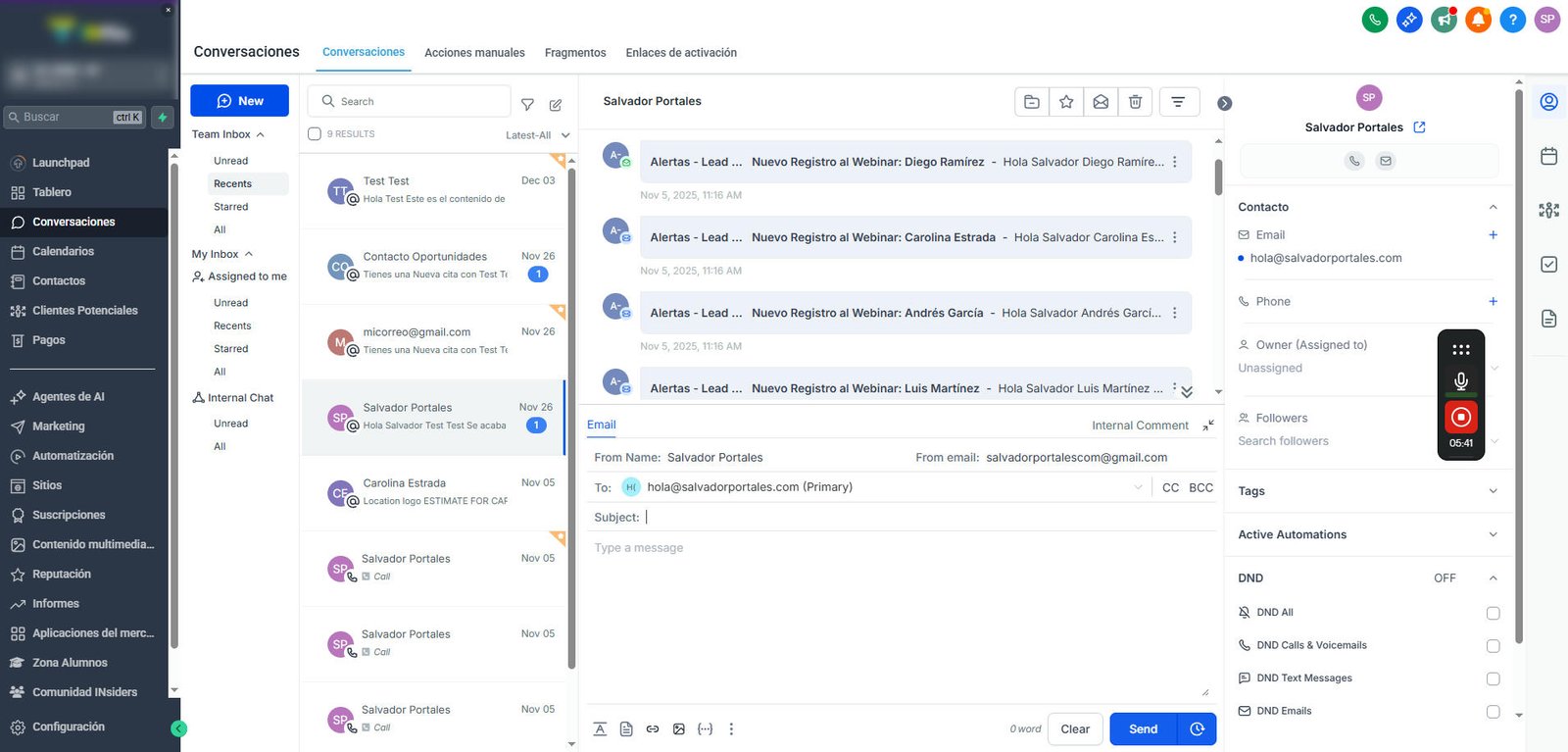Switch to the Internal Comment tab

click(1140, 426)
